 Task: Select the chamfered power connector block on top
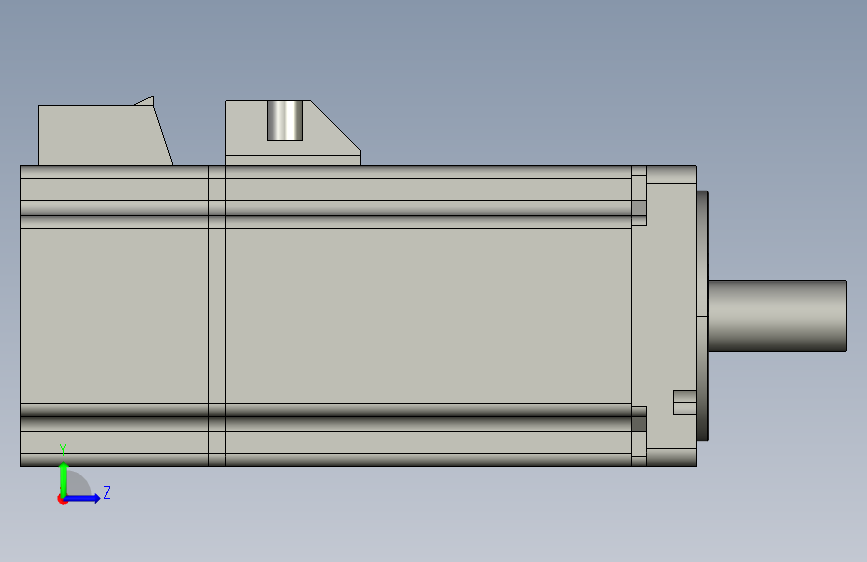293,133
